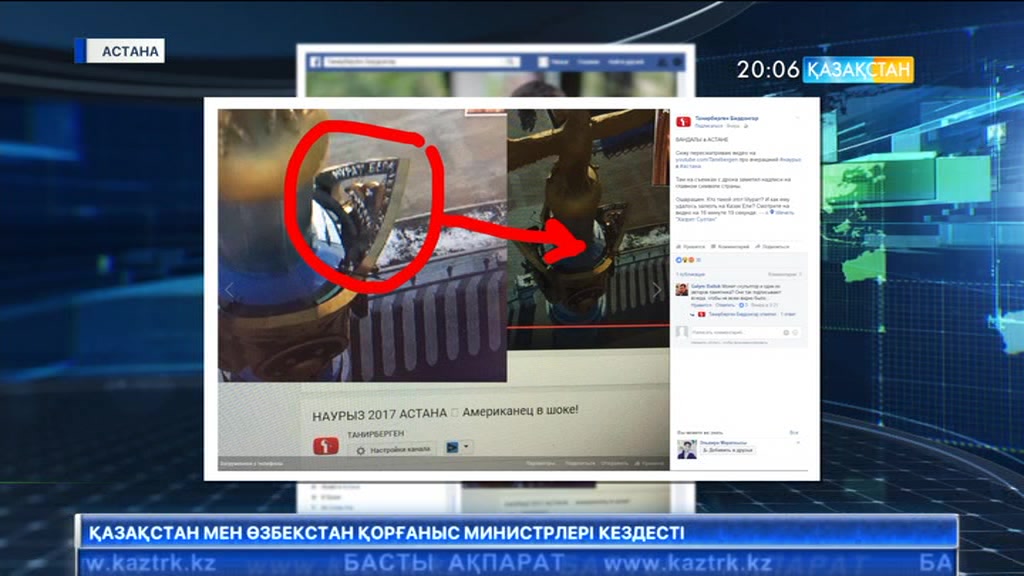Click the ВАНДАЛЫ в АСТАНЕ post heading

(702, 140)
